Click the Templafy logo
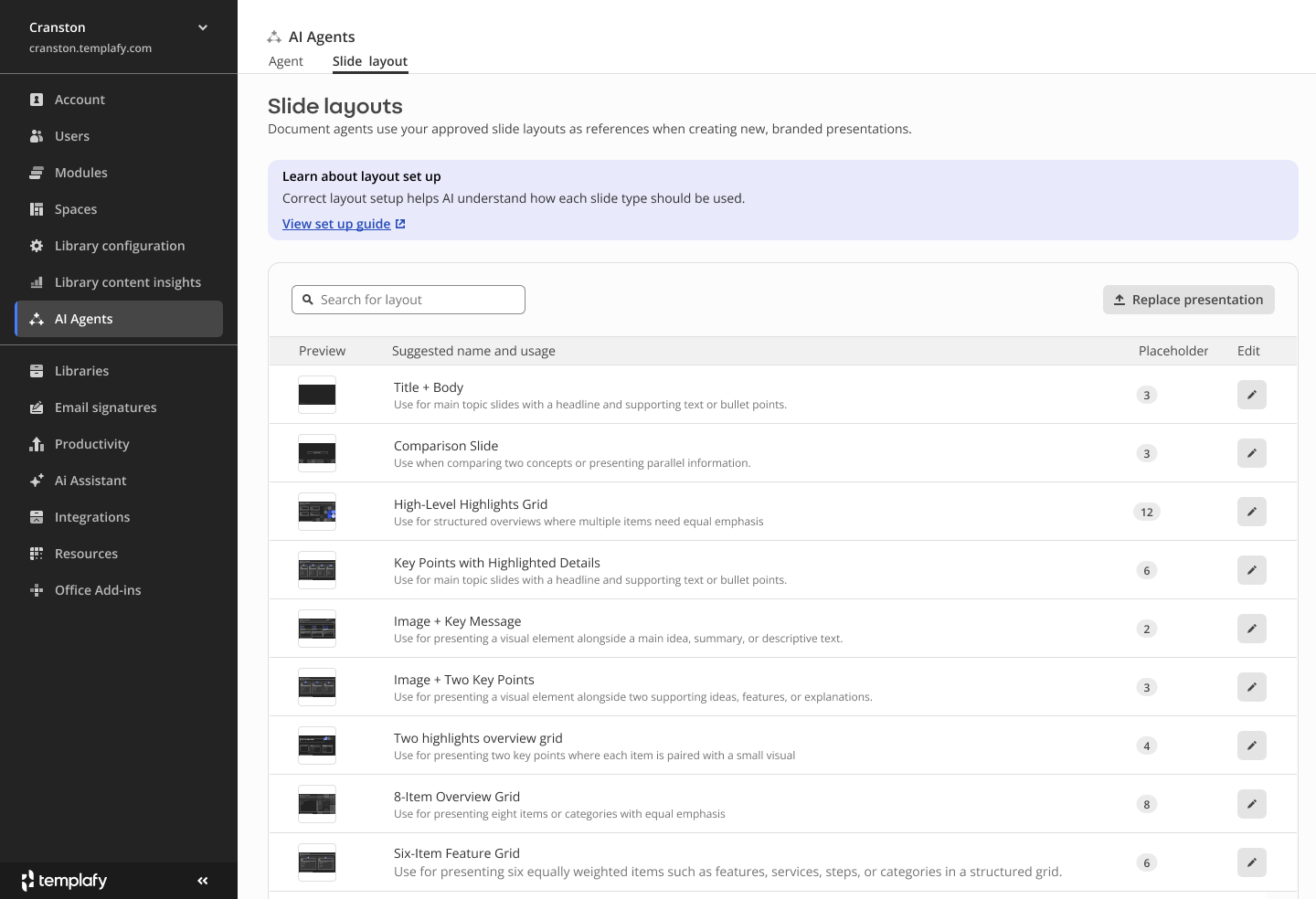 tap(64, 881)
